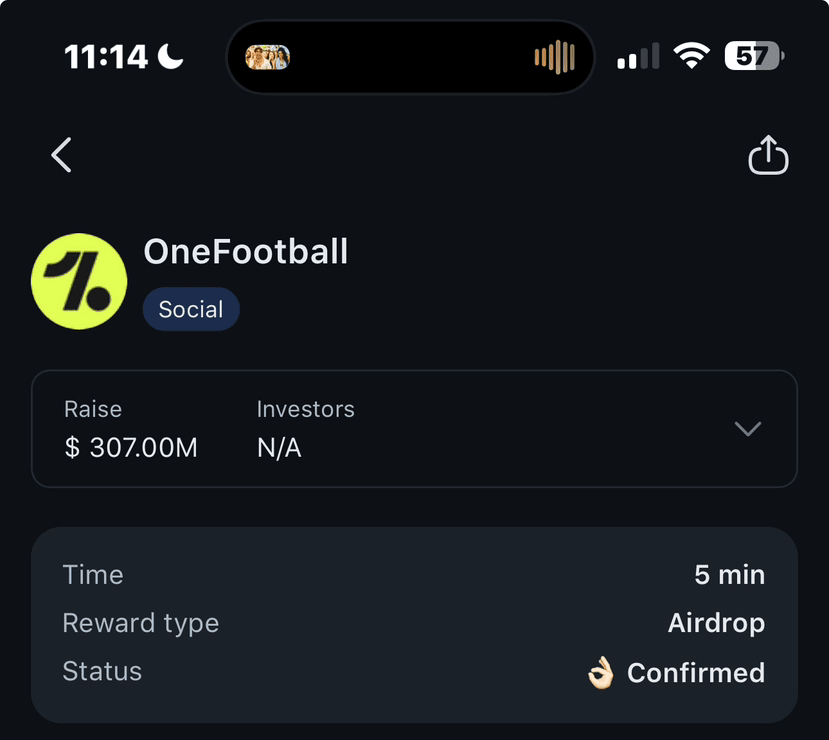The width and height of the screenshot is (829, 740).
Task: Tap the OneFootball yellow logo
Action: [79, 281]
